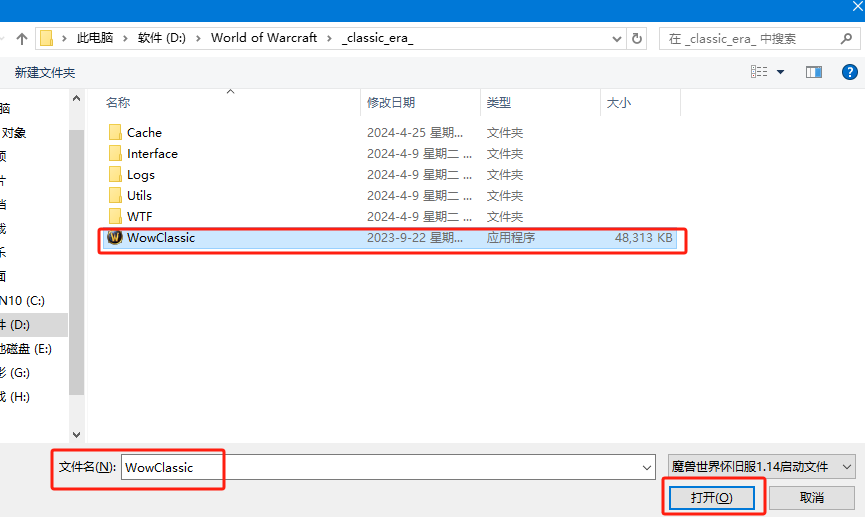
Task: Select (G:) drive in navigation pane
Action: click(15, 373)
